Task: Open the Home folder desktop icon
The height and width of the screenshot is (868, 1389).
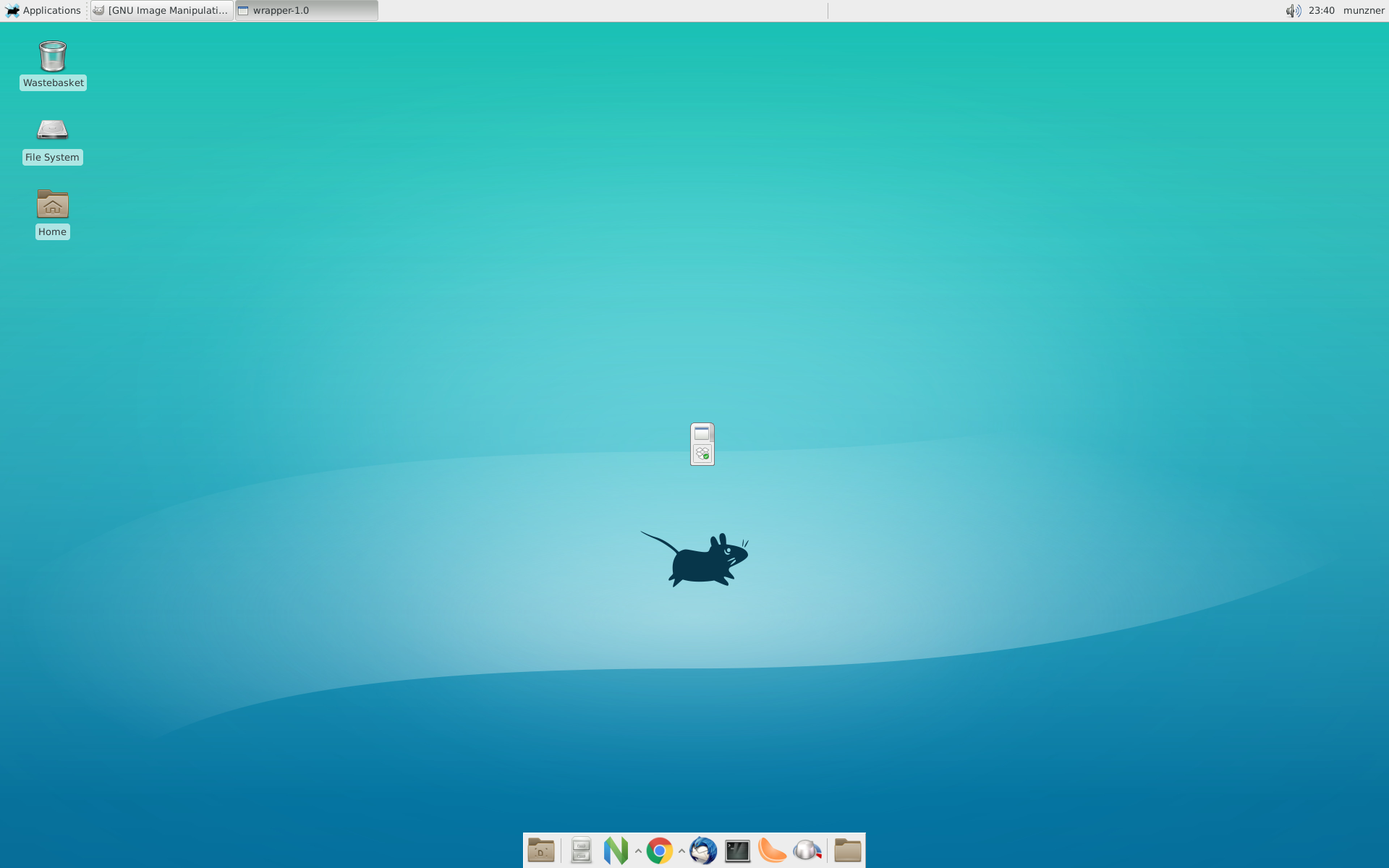Action: (x=52, y=205)
